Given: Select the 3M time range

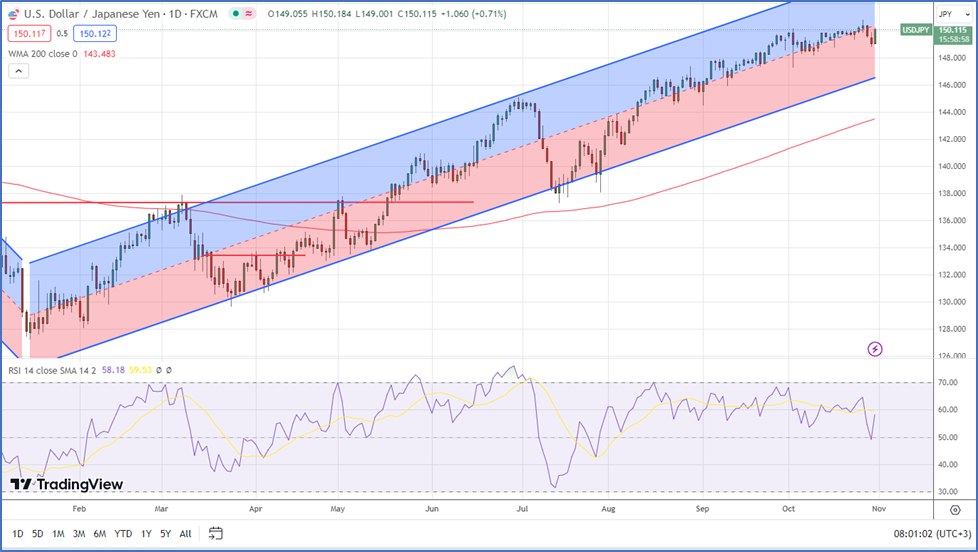Looking at the screenshot, I should [x=79, y=534].
